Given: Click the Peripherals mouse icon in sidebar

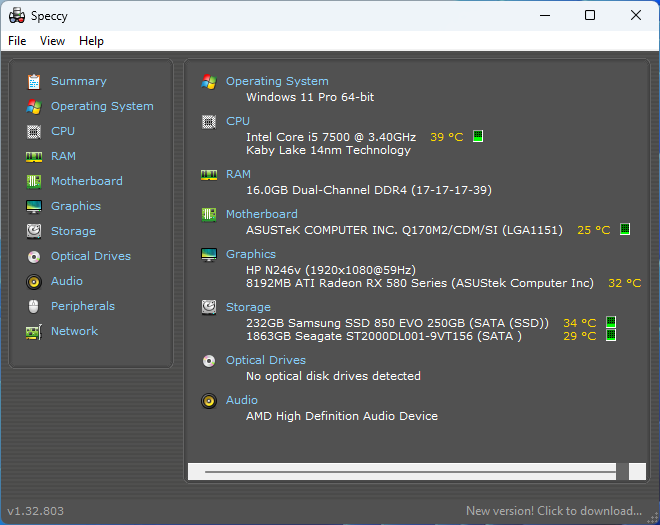Looking at the screenshot, I should (34, 306).
